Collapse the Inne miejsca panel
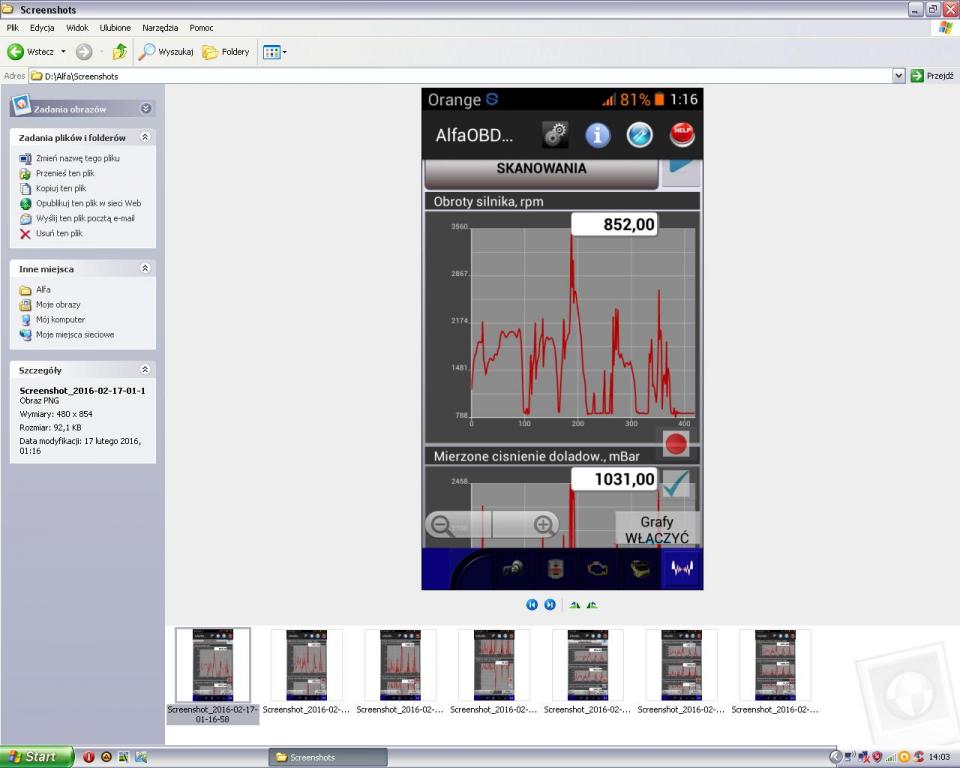Screen dimensions: 960x768 point(145,268)
